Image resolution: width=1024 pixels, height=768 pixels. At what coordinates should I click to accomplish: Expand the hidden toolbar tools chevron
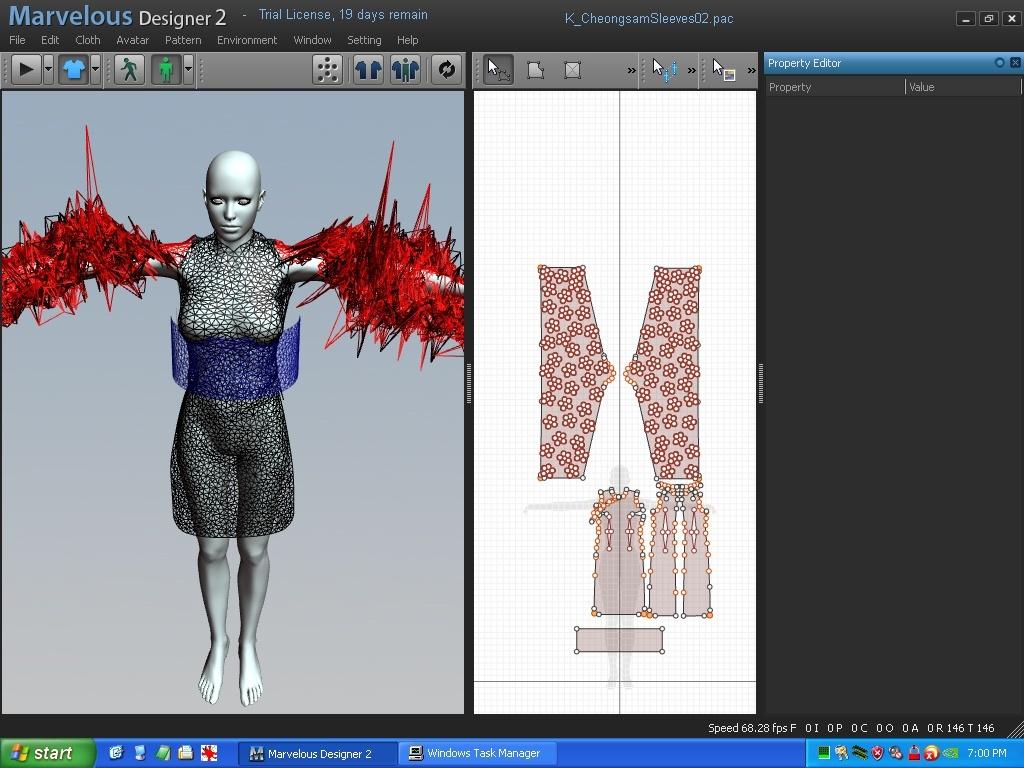(x=629, y=70)
